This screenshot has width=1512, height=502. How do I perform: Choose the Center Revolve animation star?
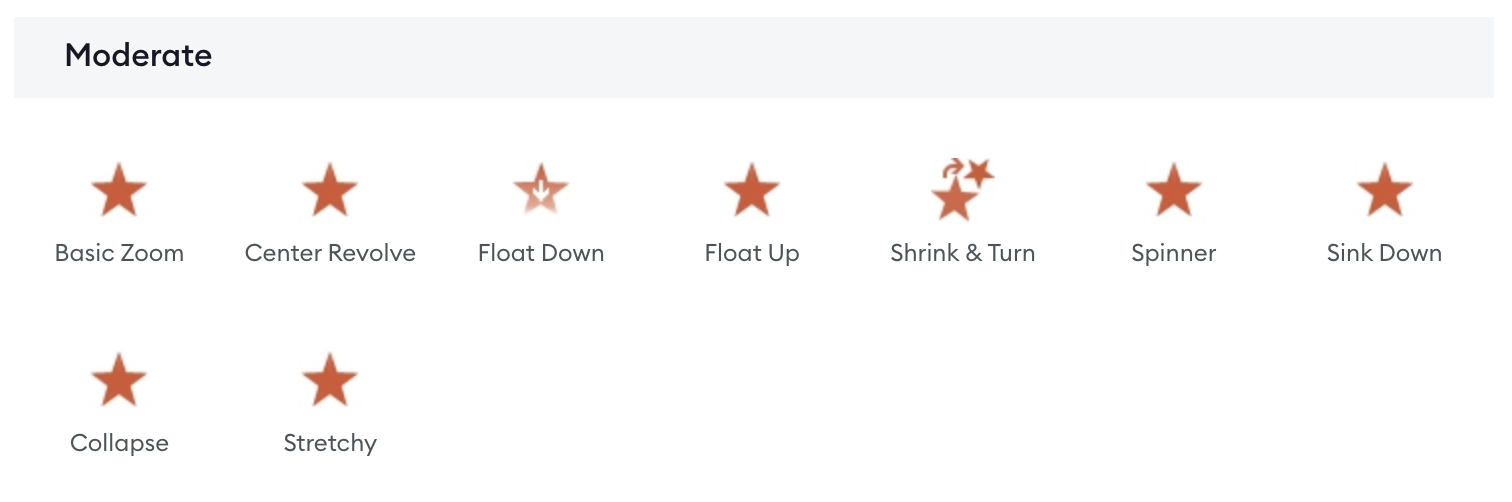pos(330,190)
